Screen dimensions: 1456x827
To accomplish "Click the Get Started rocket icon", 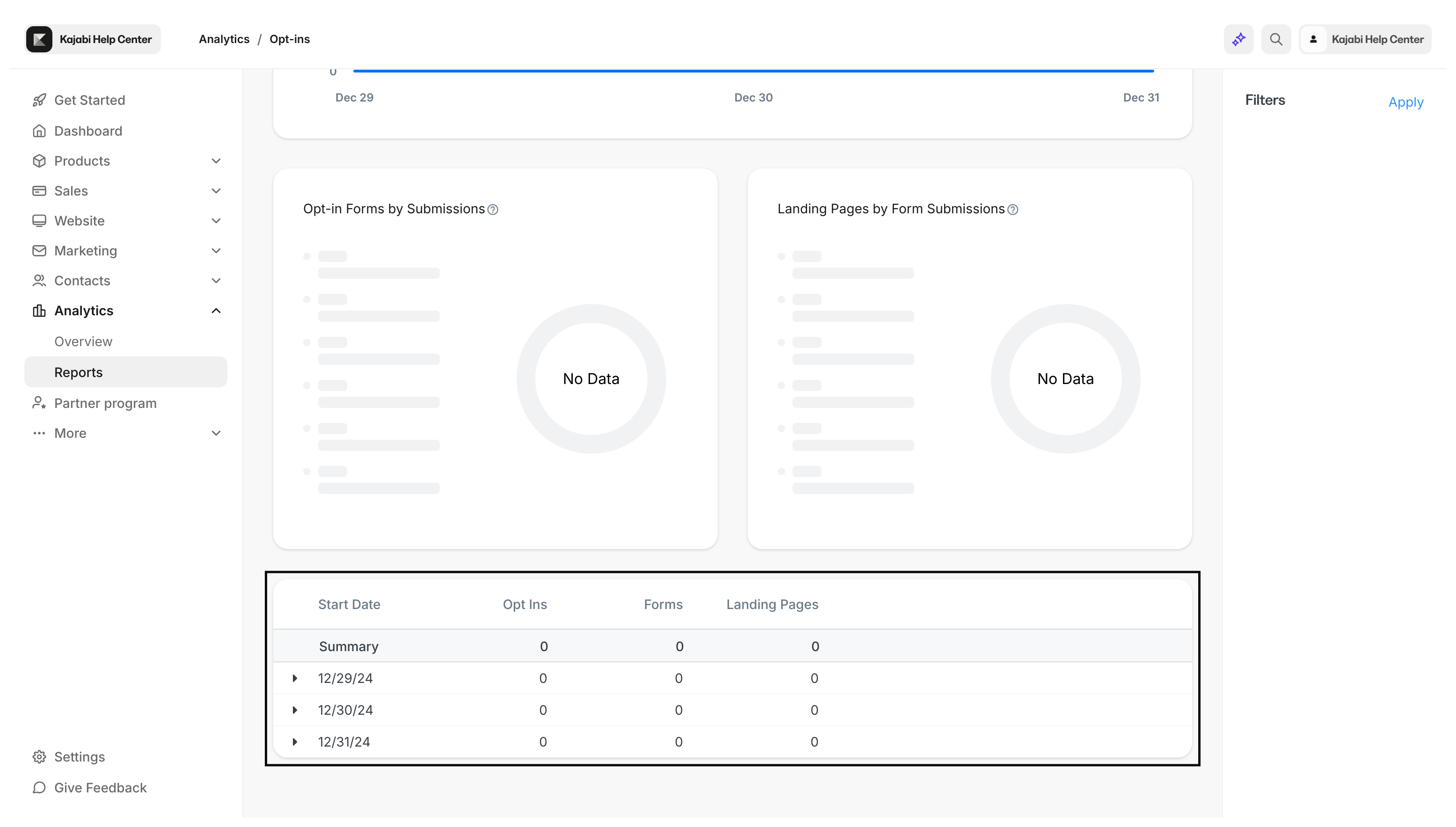I will point(39,100).
